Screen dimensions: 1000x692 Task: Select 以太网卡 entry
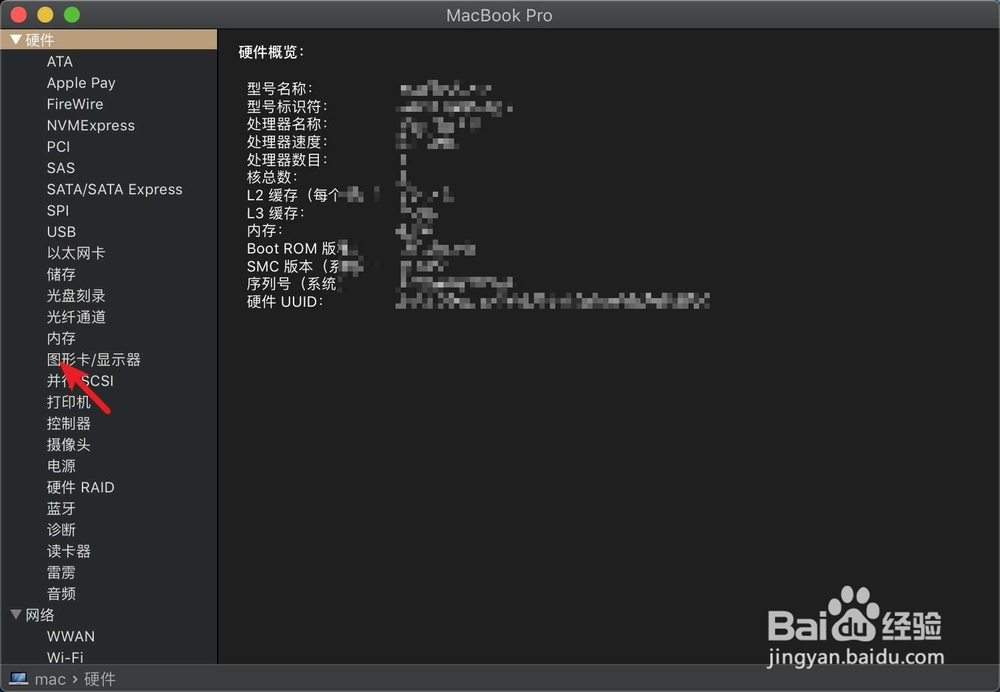(76, 253)
